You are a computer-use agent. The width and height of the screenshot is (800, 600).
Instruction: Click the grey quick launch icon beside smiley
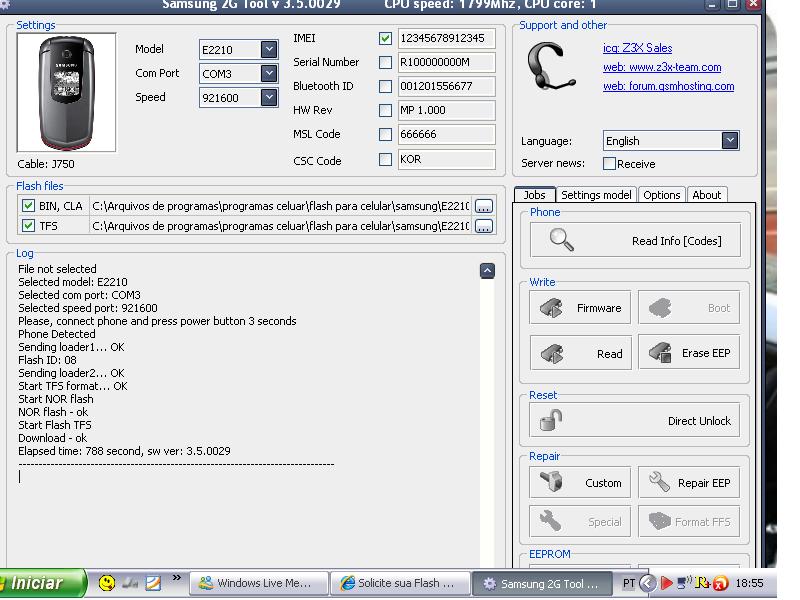click(x=130, y=583)
